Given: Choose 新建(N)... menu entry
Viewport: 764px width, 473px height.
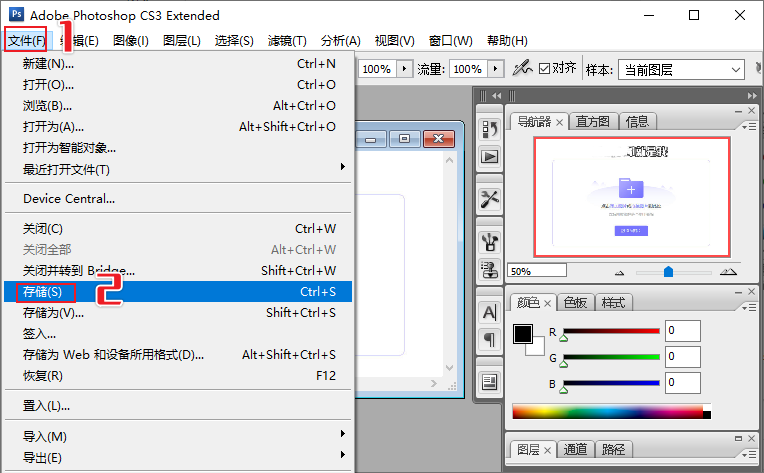Looking at the screenshot, I should click(x=178, y=63).
